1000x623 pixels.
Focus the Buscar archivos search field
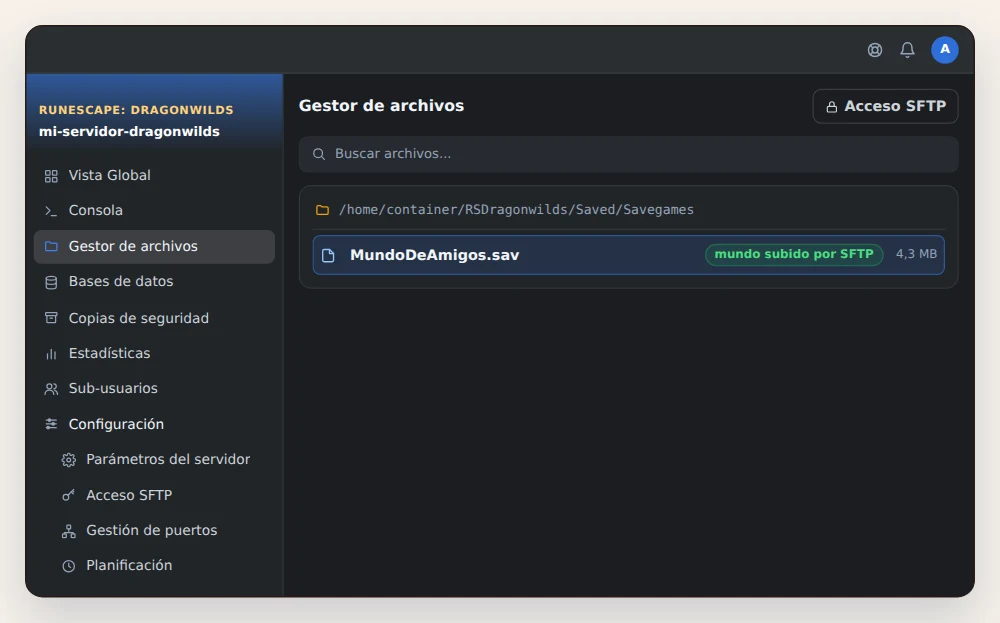628,154
